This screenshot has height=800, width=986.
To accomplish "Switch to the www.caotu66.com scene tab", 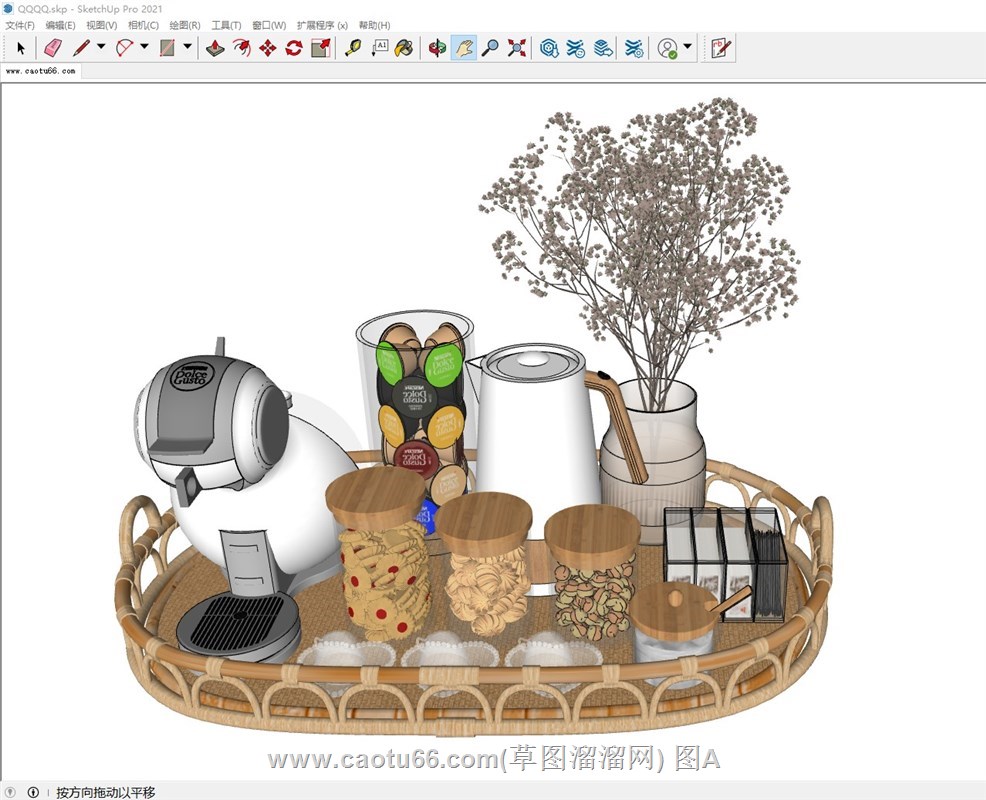I will 40,71.
